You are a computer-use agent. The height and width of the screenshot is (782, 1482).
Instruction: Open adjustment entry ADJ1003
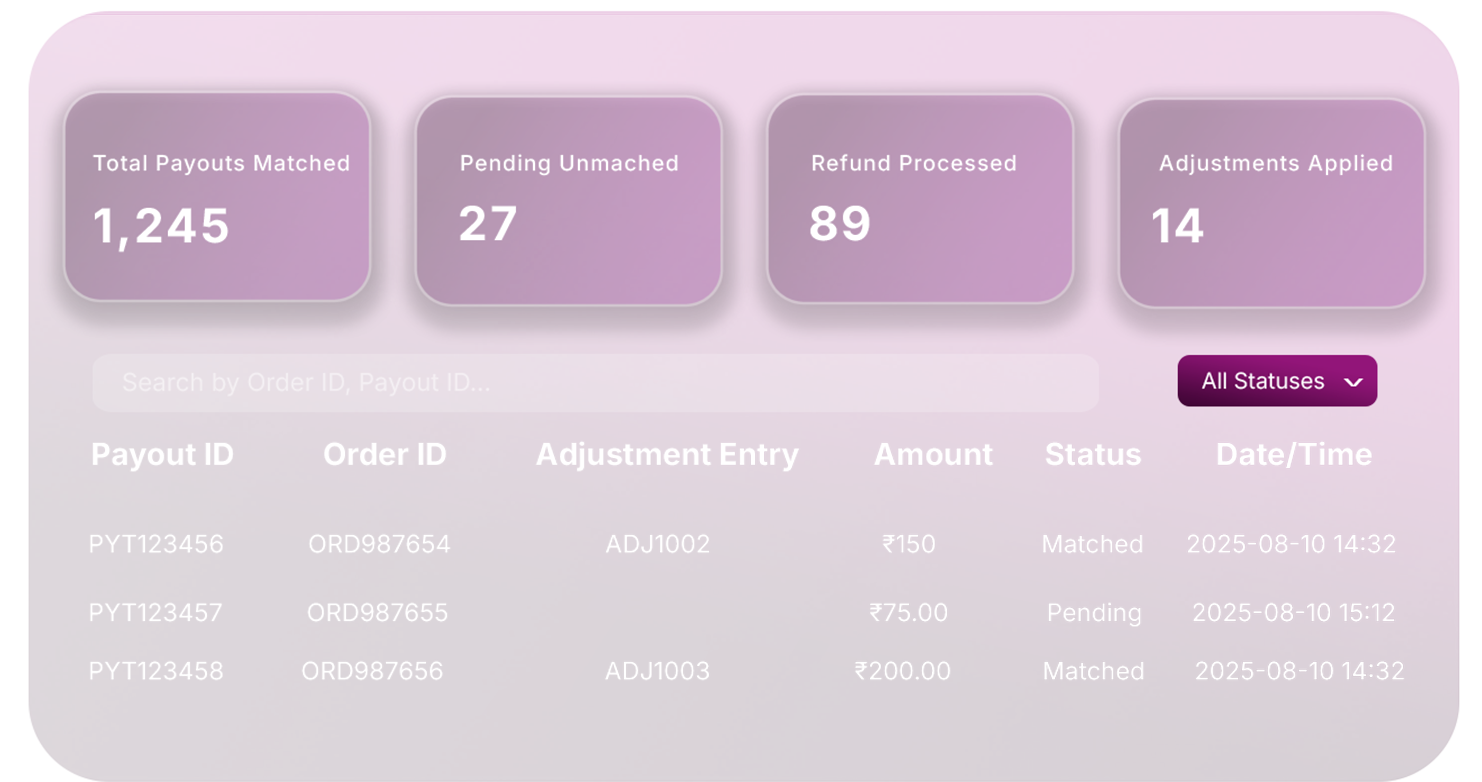pos(657,671)
